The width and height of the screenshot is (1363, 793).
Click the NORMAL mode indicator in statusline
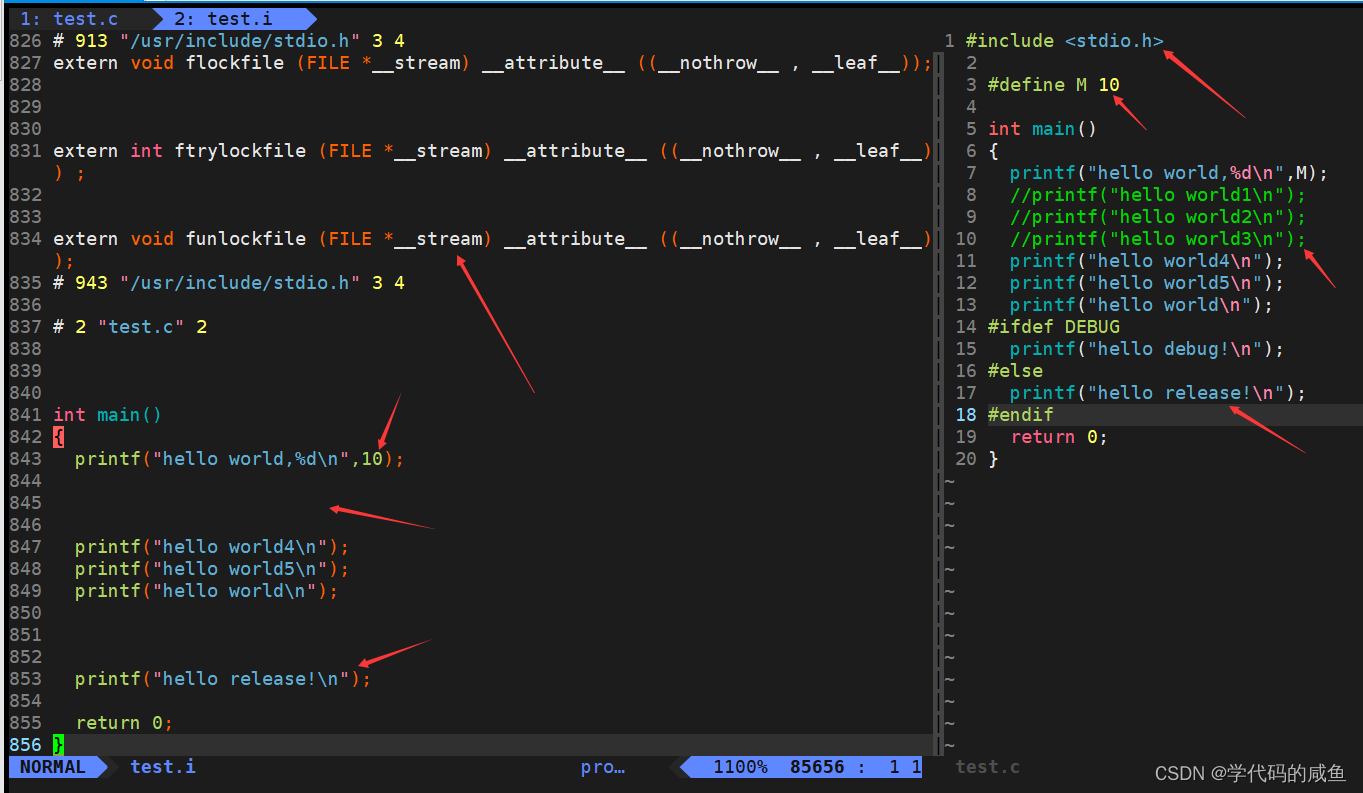(53, 767)
